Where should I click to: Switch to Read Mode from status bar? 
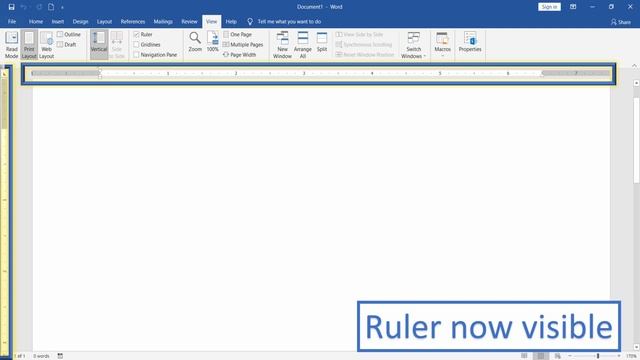(x=524, y=356)
